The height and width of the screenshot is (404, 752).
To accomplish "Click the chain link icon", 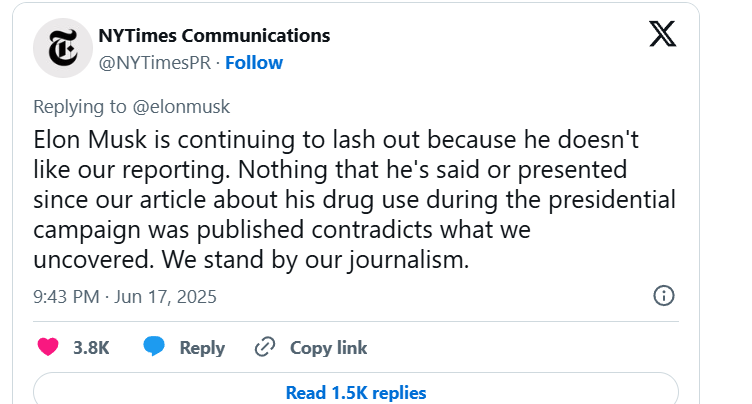I will (x=265, y=348).
